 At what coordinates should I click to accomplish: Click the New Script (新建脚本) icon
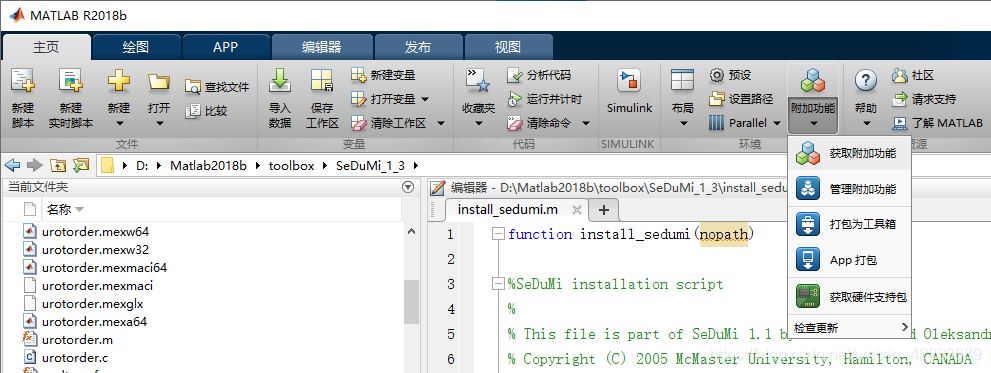click(x=23, y=82)
